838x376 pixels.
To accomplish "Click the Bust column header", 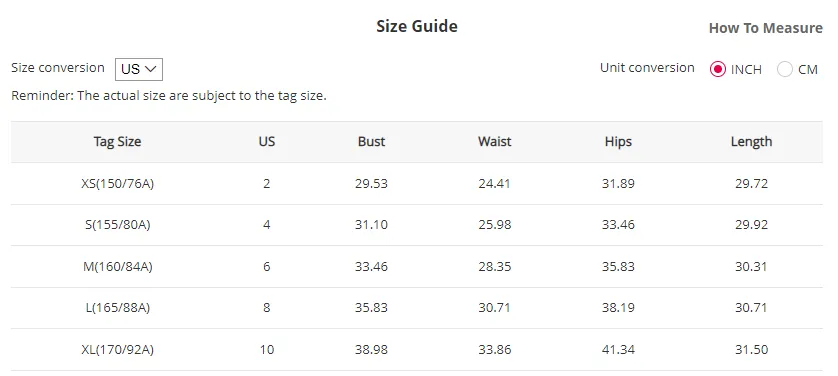I will [371, 142].
